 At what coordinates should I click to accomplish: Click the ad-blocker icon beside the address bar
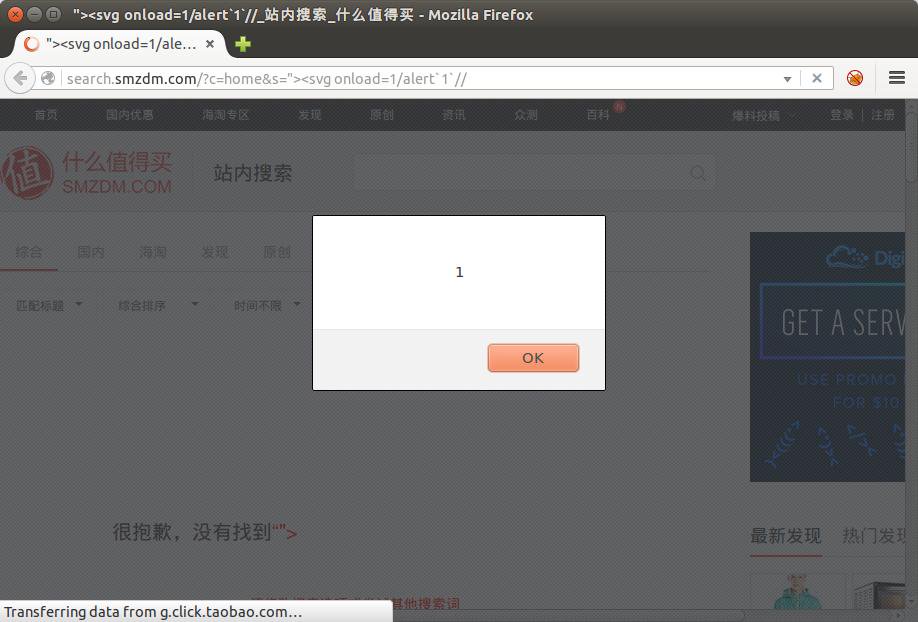(855, 78)
